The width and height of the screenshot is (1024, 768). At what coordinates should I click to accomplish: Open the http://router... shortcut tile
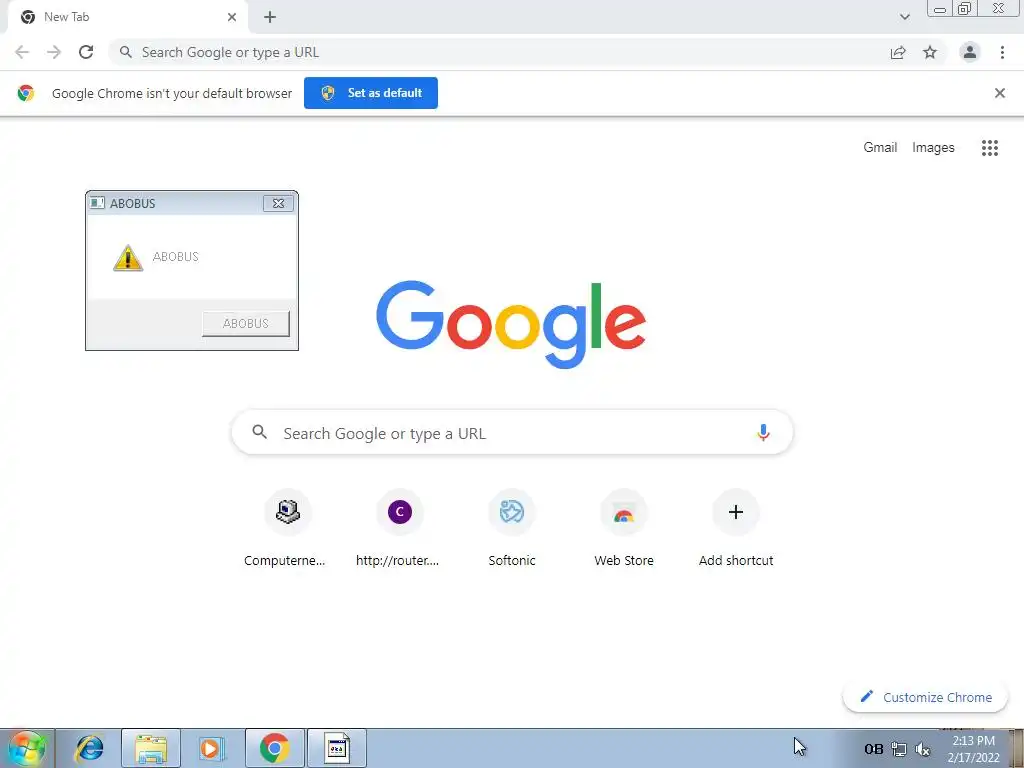(400, 512)
